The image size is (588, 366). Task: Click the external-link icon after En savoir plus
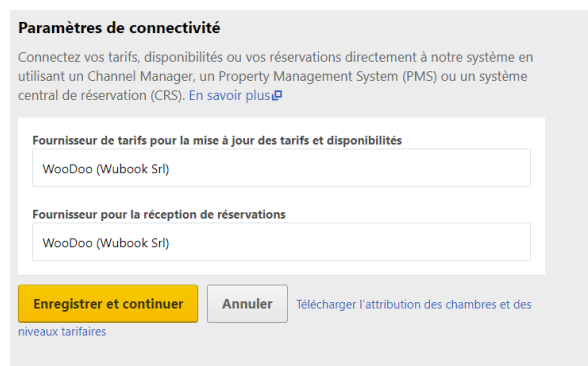pyautogui.click(x=277, y=96)
